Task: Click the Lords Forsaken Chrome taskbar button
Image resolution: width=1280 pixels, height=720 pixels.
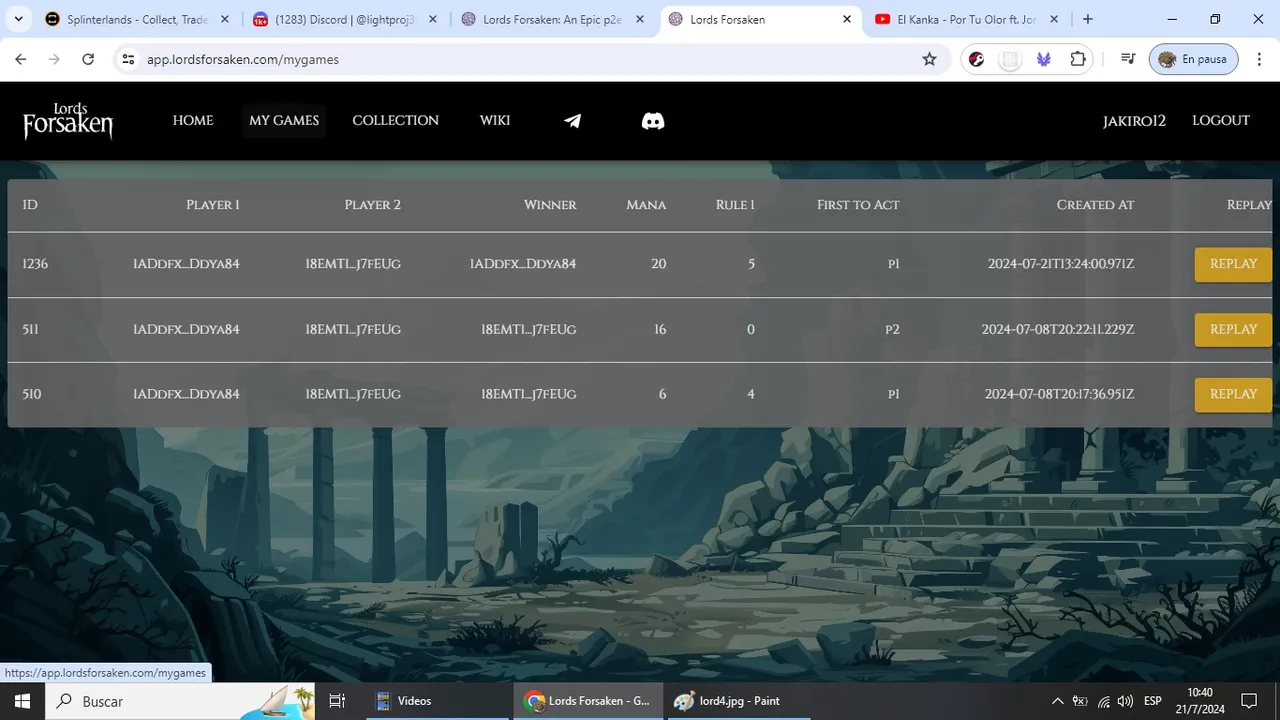Action: [x=587, y=701]
